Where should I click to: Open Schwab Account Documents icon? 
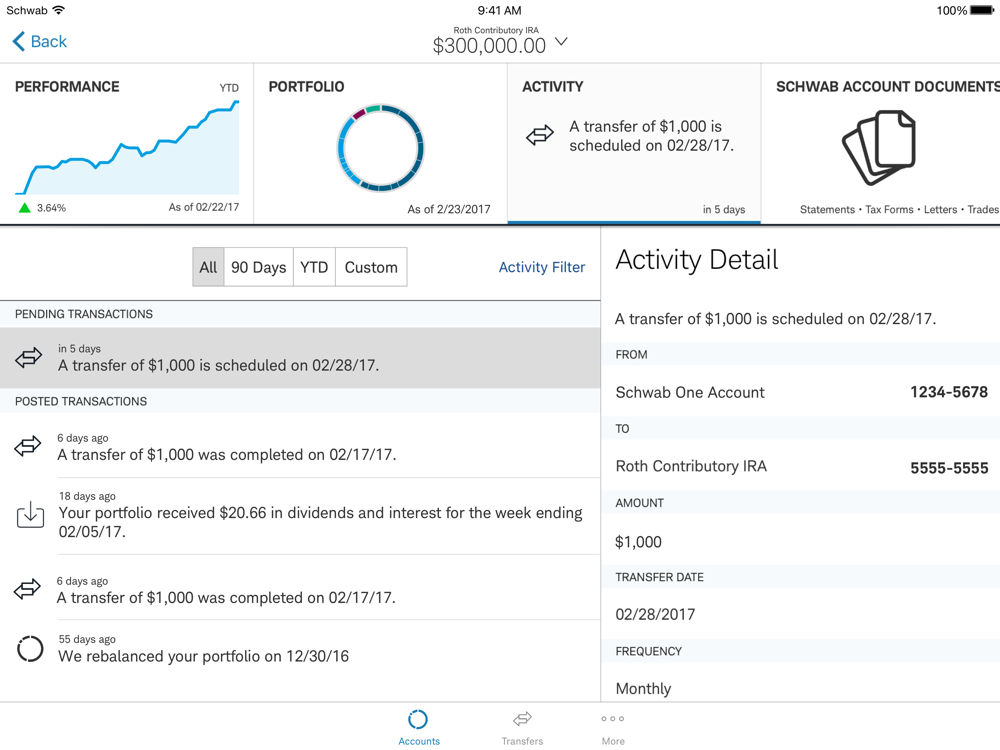879,147
